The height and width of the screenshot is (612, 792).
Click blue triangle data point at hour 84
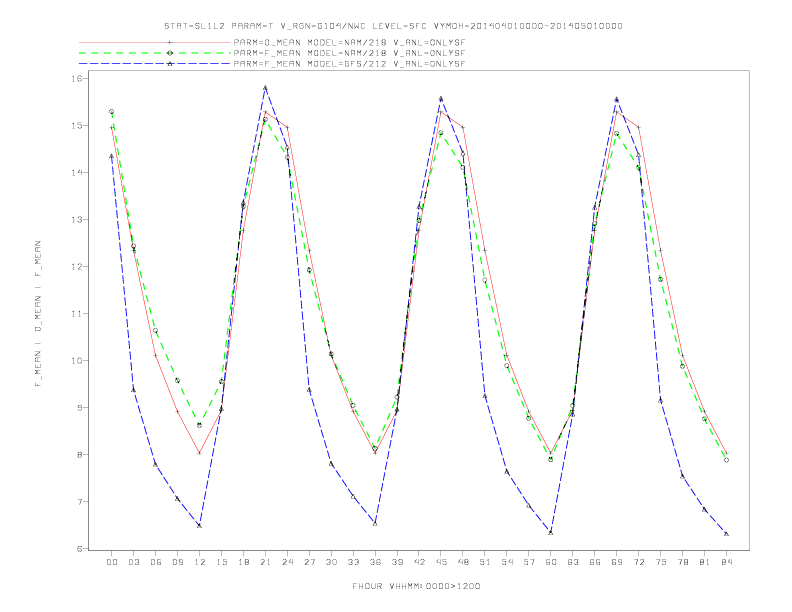point(726,534)
